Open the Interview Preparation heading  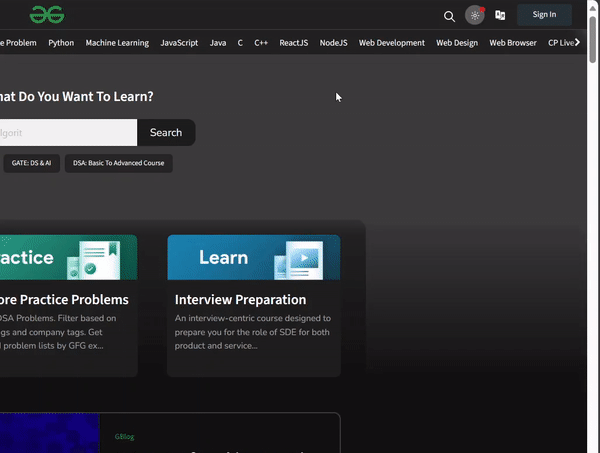[240, 300]
